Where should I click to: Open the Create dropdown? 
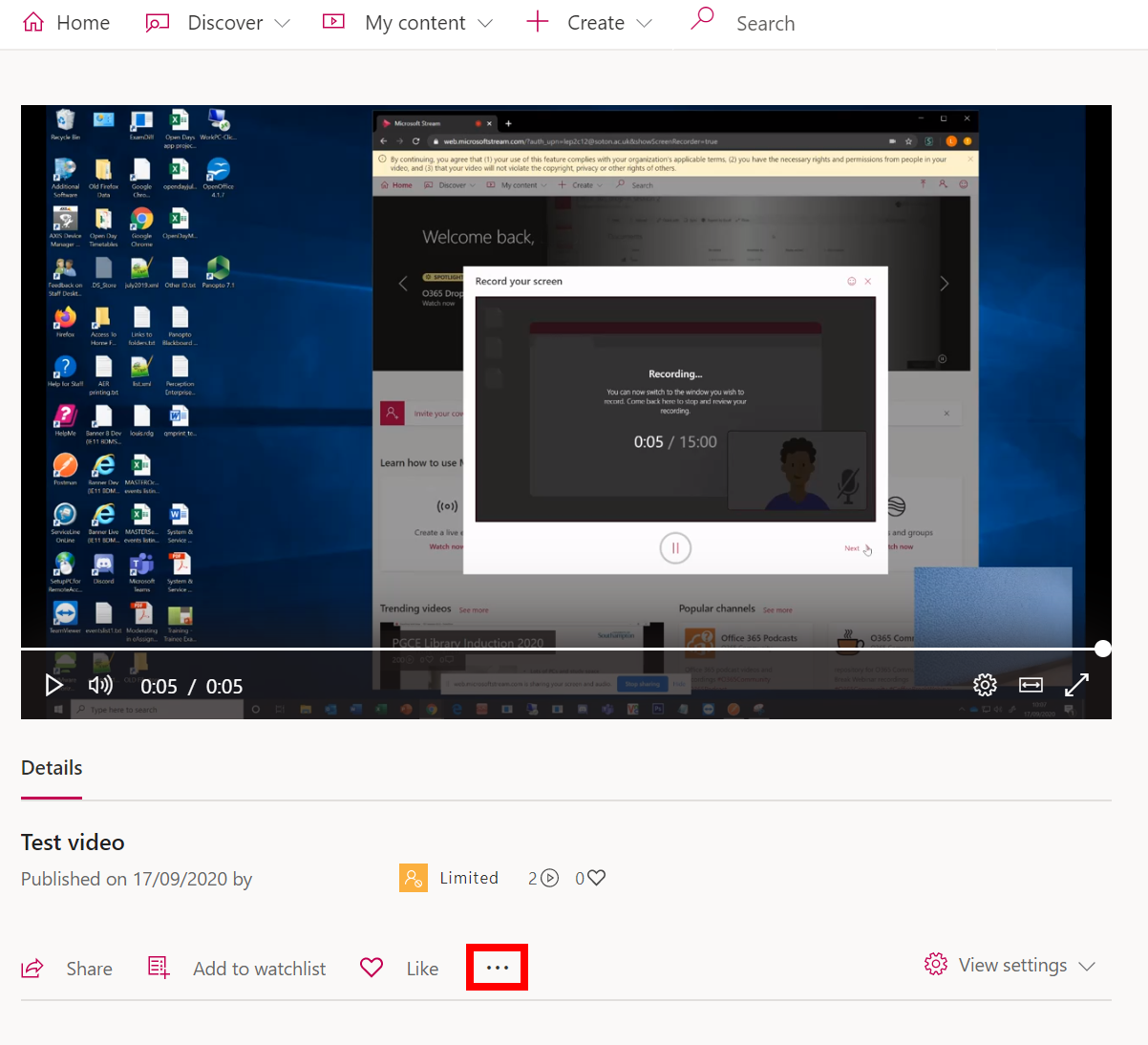[x=589, y=22]
